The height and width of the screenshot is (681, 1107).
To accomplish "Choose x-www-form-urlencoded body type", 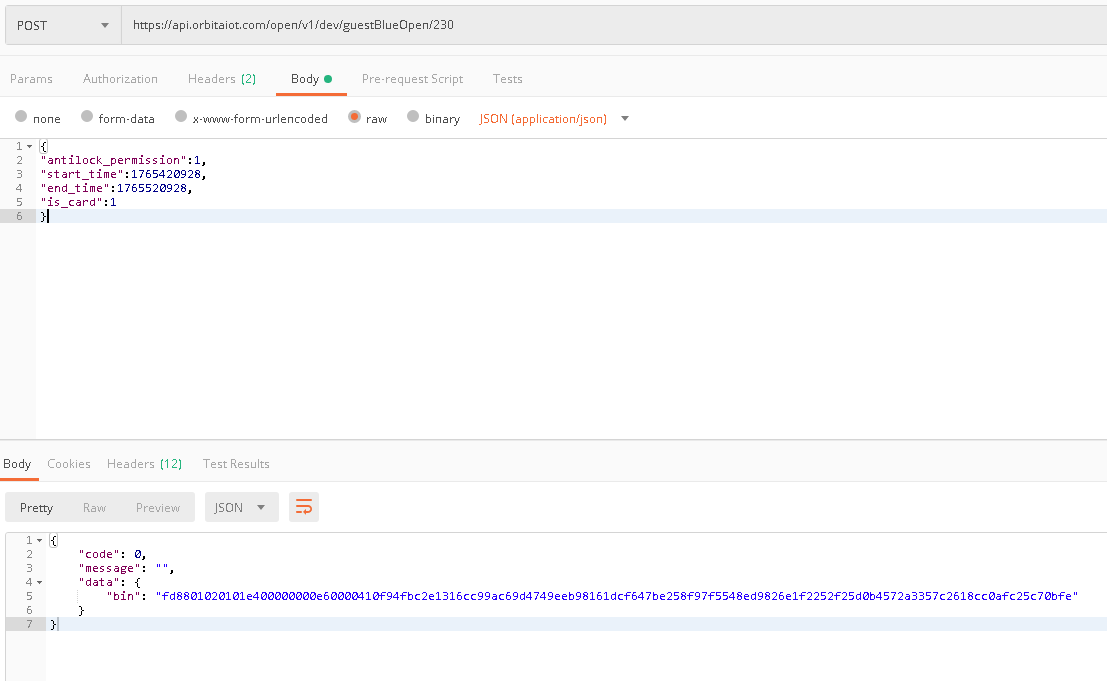I will [x=181, y=117].
